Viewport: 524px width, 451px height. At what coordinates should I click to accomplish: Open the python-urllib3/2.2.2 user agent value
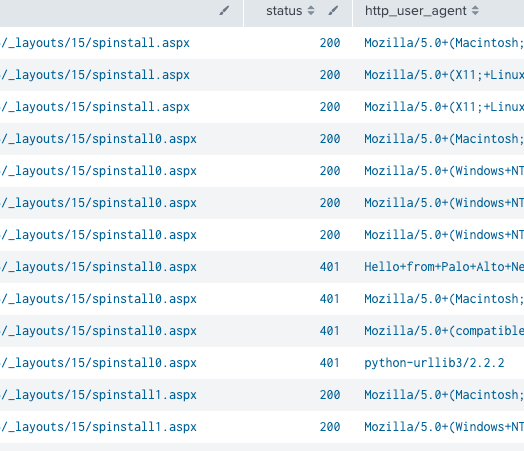pyautogui.click(x=434, y=363)
